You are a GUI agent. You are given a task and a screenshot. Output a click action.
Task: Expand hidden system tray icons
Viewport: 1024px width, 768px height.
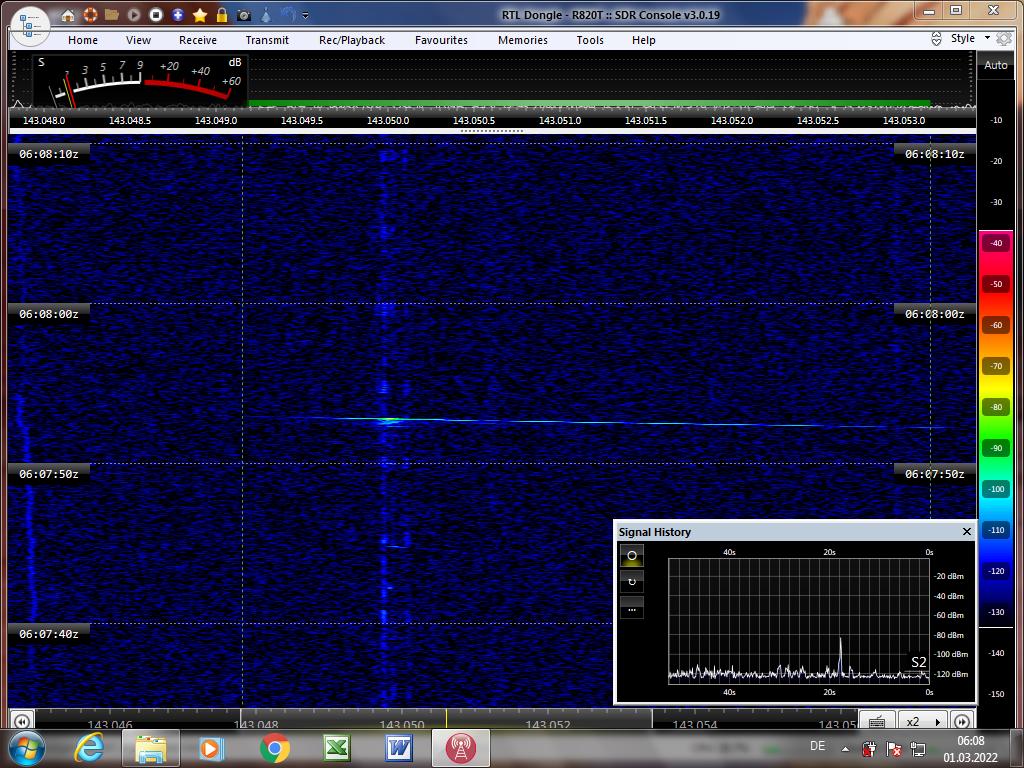coord(845,749)
